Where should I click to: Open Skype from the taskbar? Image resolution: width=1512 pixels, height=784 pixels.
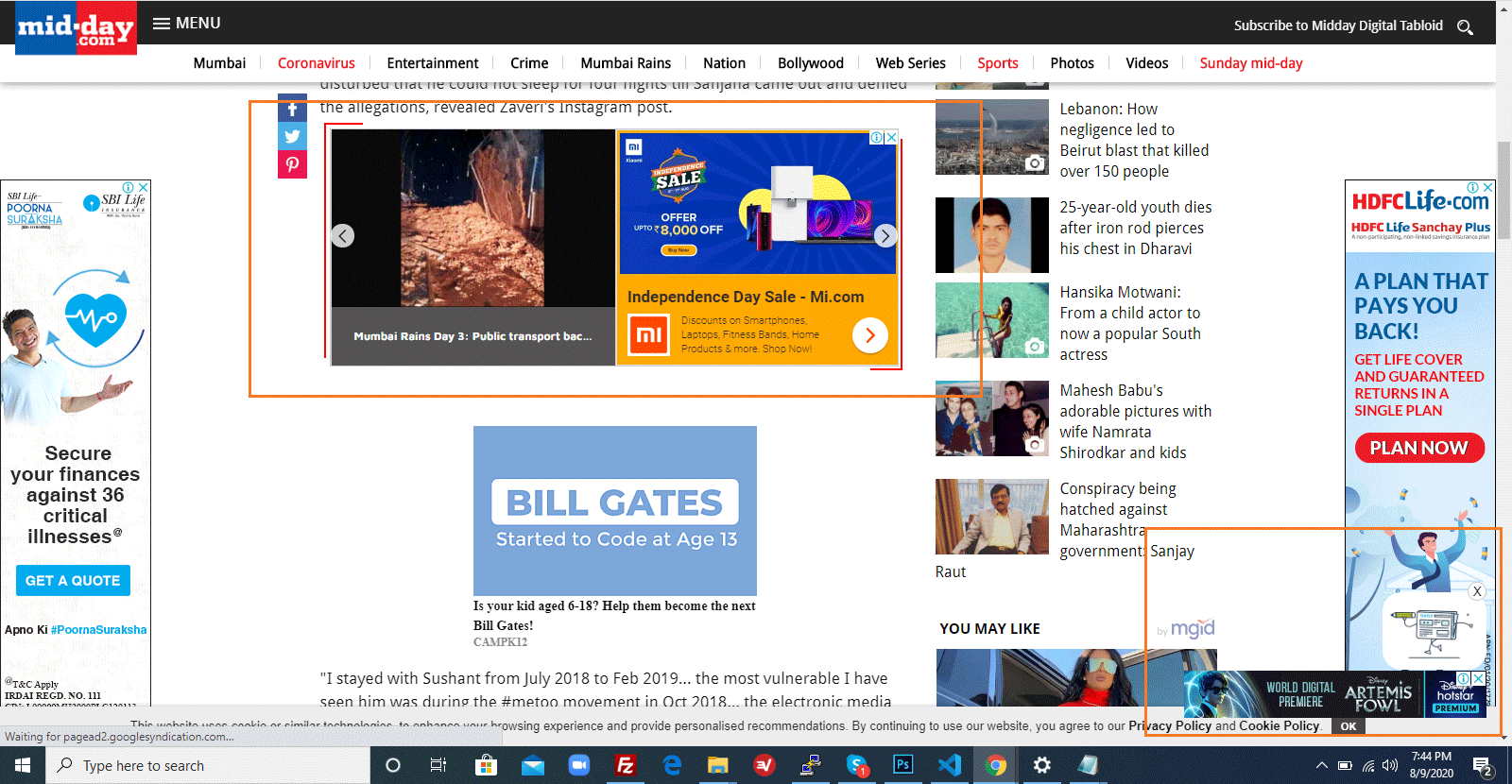(857, 765)
